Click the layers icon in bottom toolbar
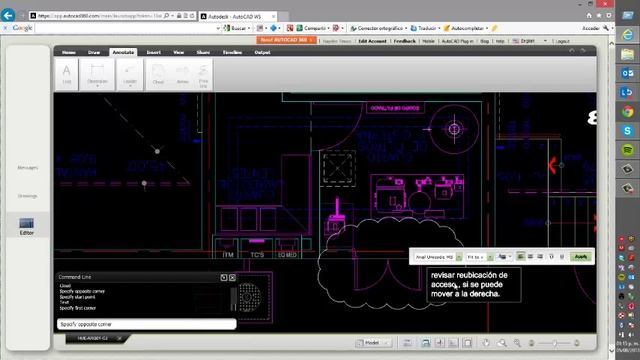The image size is (640, 360). click(x=407, y=343)
